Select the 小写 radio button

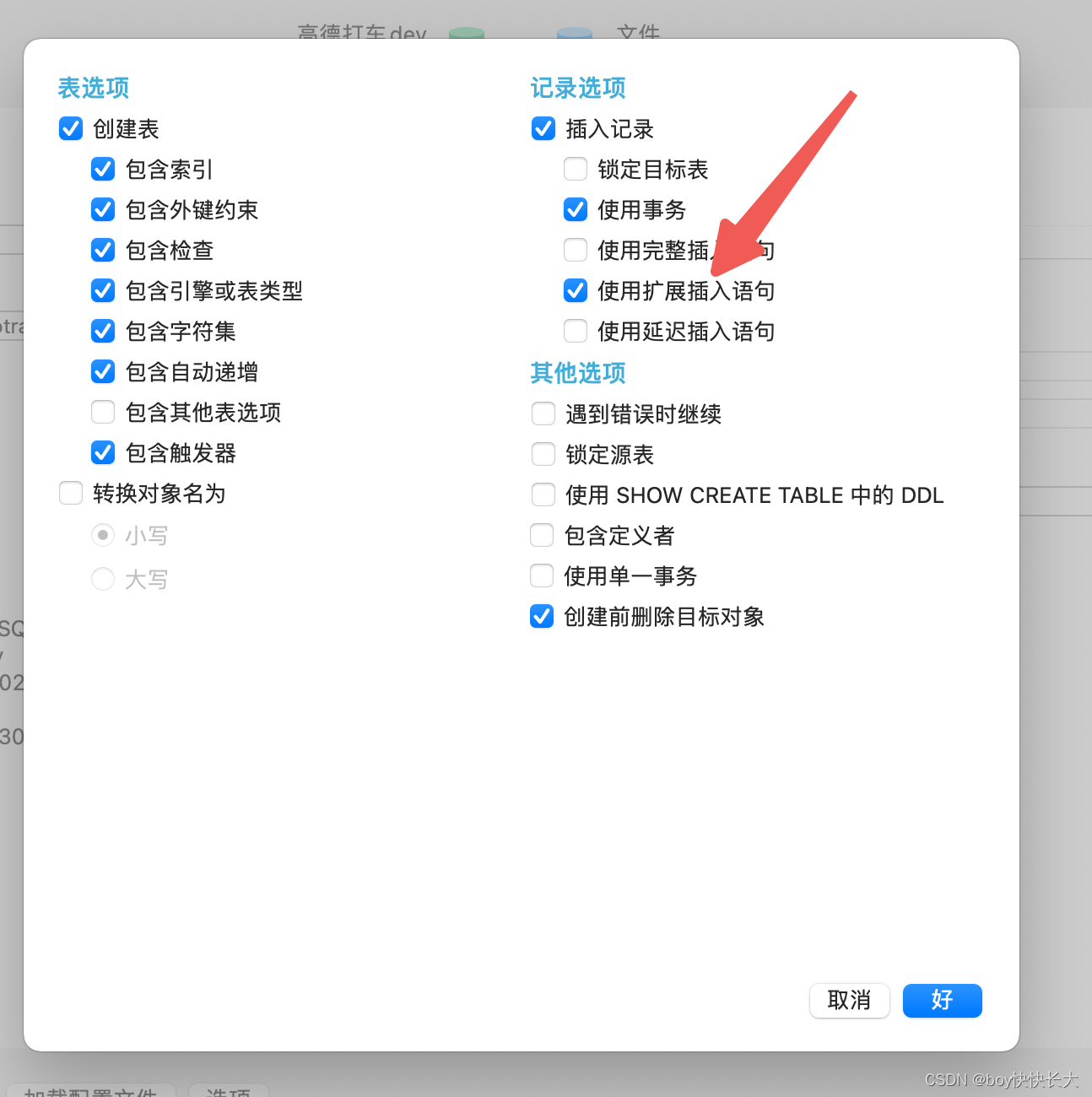click(103, 535)
